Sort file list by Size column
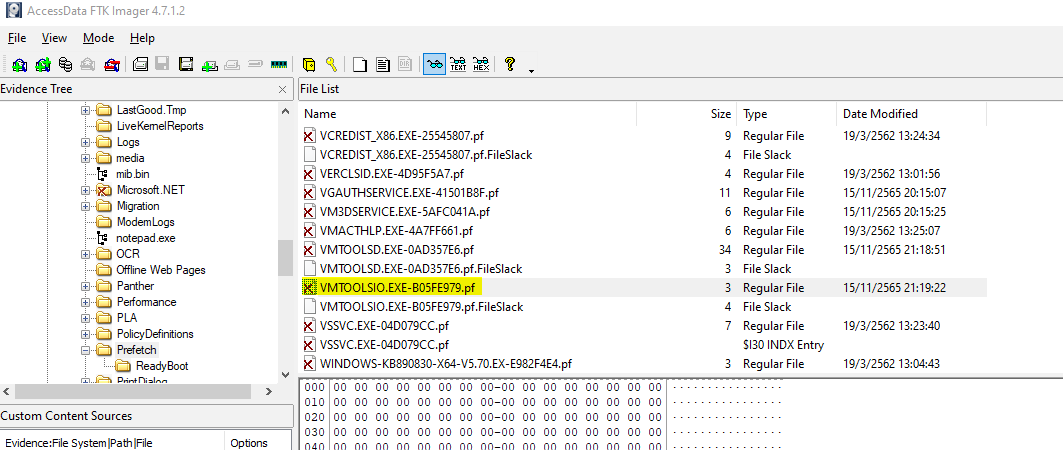The height and width of the screenshot is (450, 1063). [687, 114]
